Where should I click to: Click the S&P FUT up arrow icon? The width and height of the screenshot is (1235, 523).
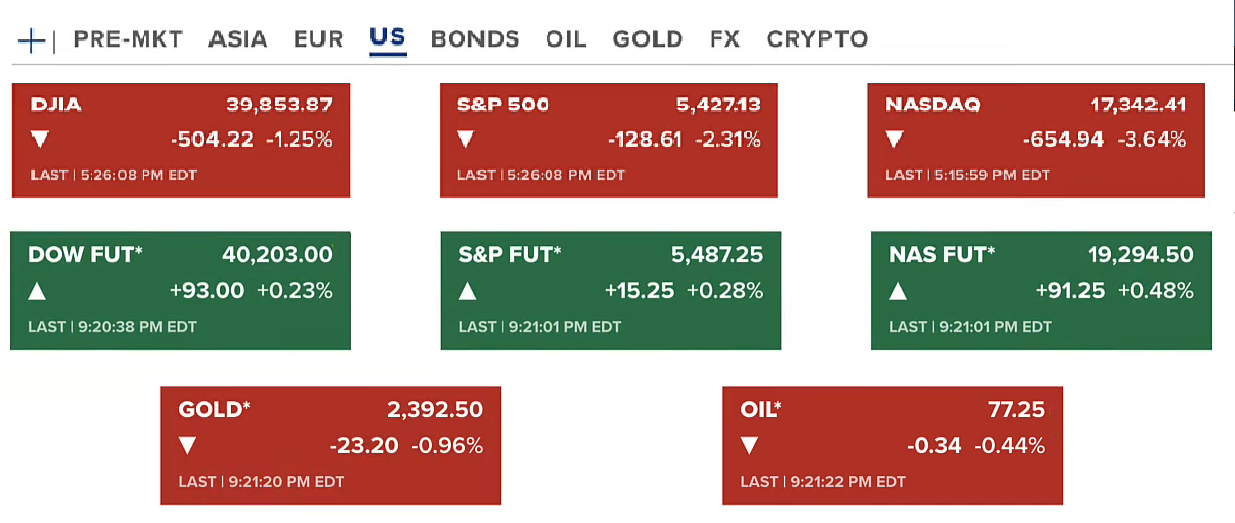point(467,292)
